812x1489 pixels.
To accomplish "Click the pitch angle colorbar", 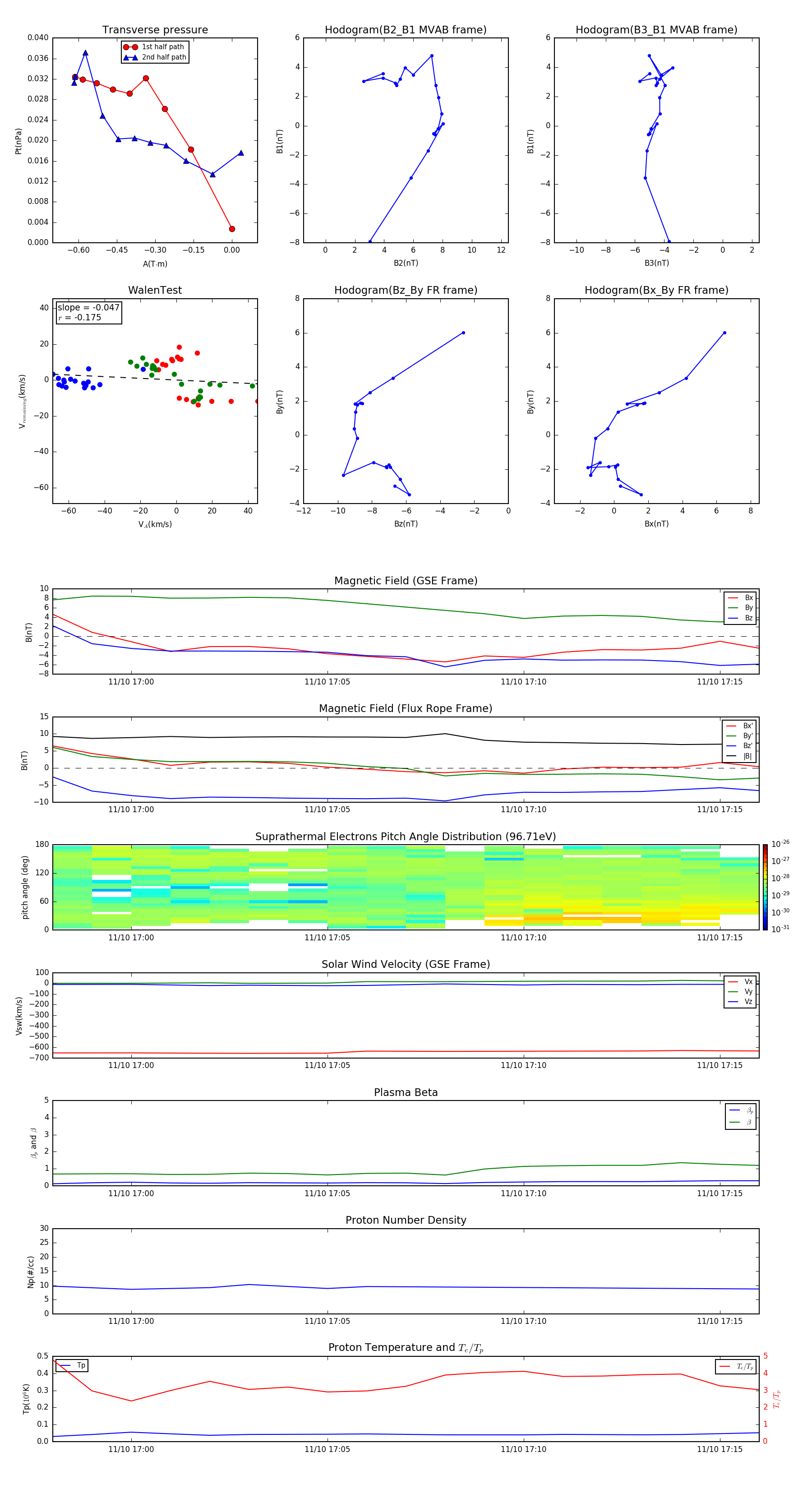I will (765, 887).
